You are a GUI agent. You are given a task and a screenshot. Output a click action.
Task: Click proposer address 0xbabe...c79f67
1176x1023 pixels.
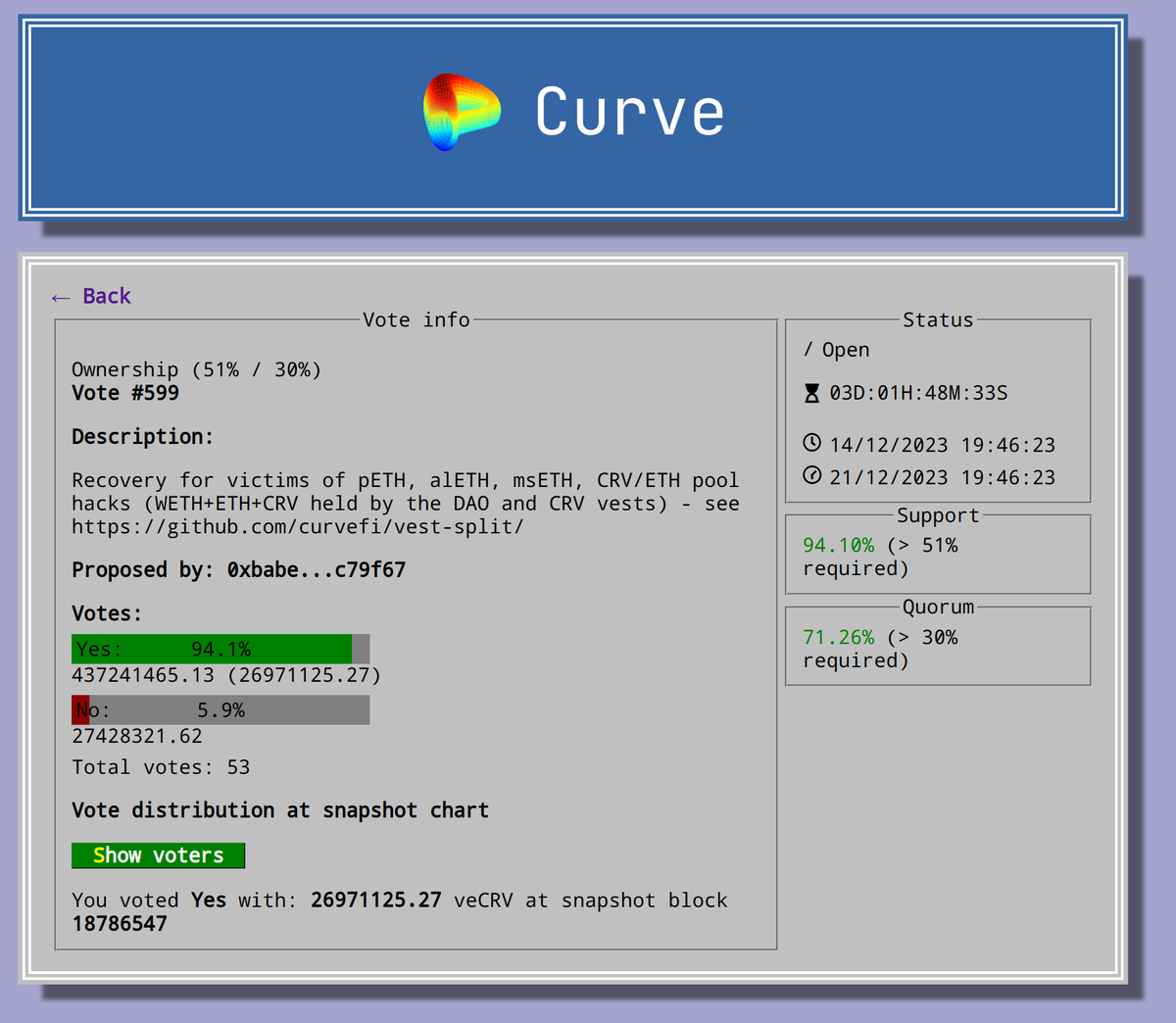pos(316,570)
